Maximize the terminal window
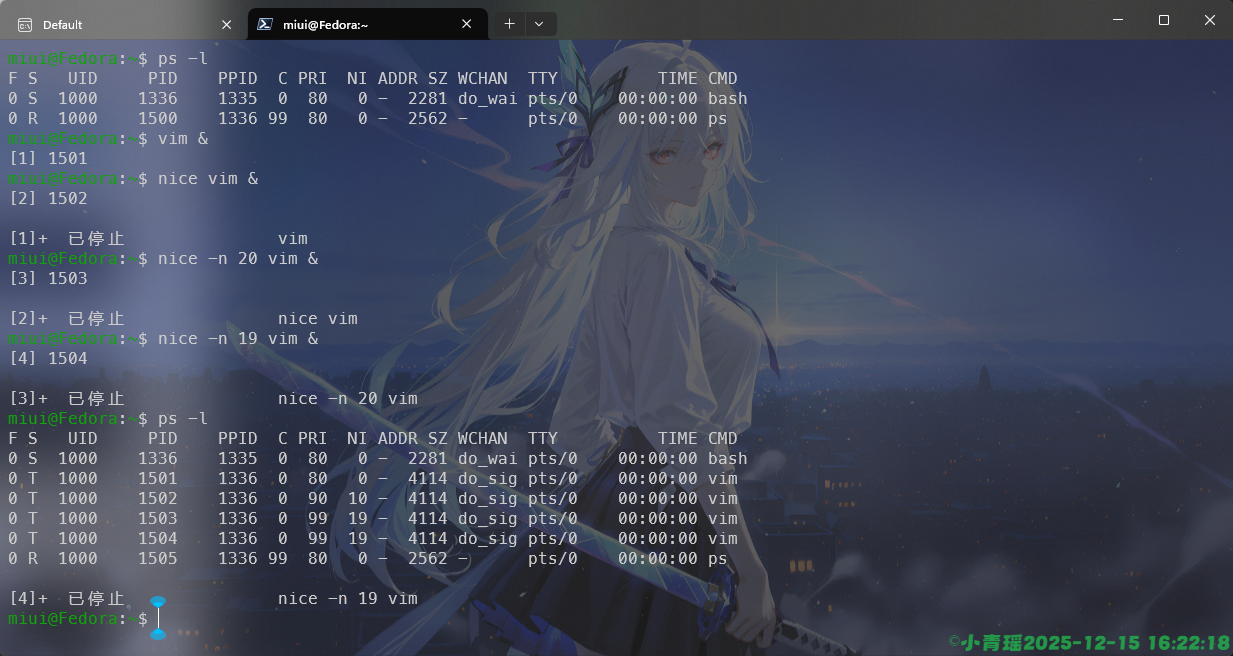This screenshot has height=656, width=1233. [1164, 20]
